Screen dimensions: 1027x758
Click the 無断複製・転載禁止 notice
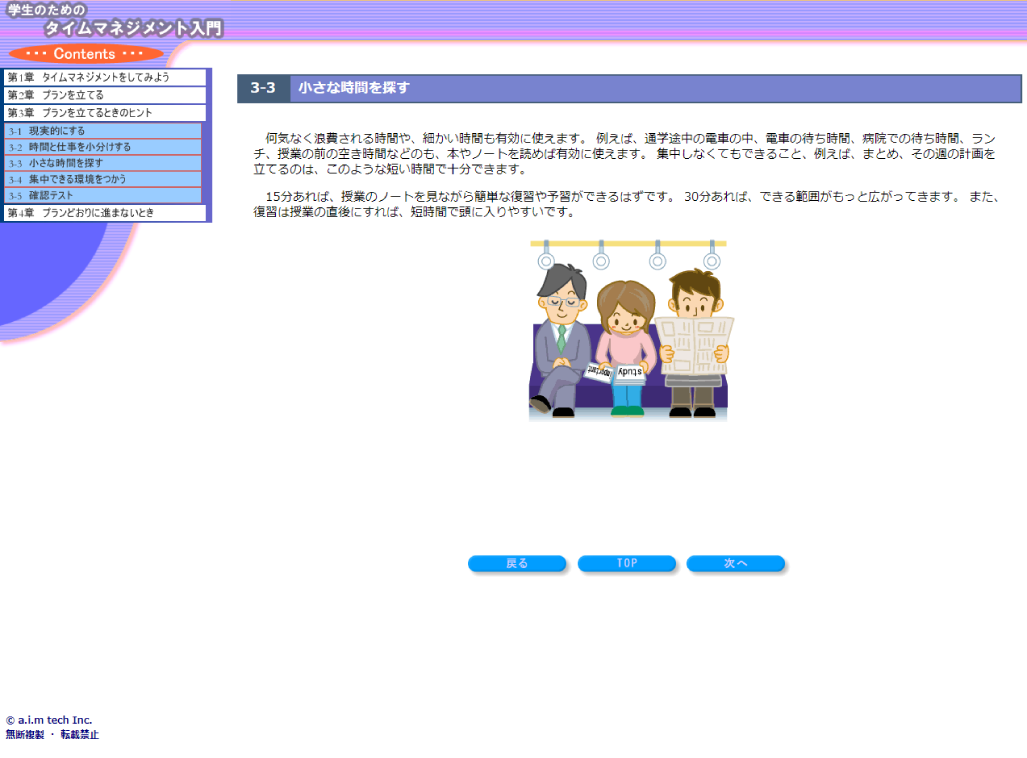52,735
